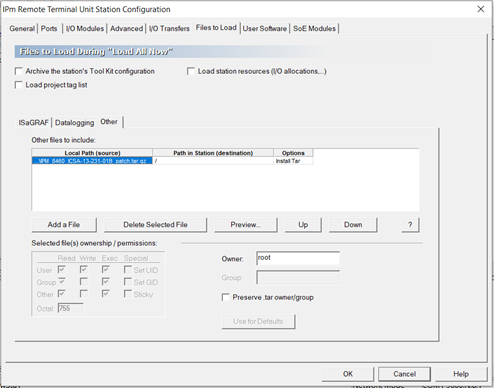Screen dimensions: 494x388
Task: Click the "/" destination path cell
Action: tap(213, 161)
